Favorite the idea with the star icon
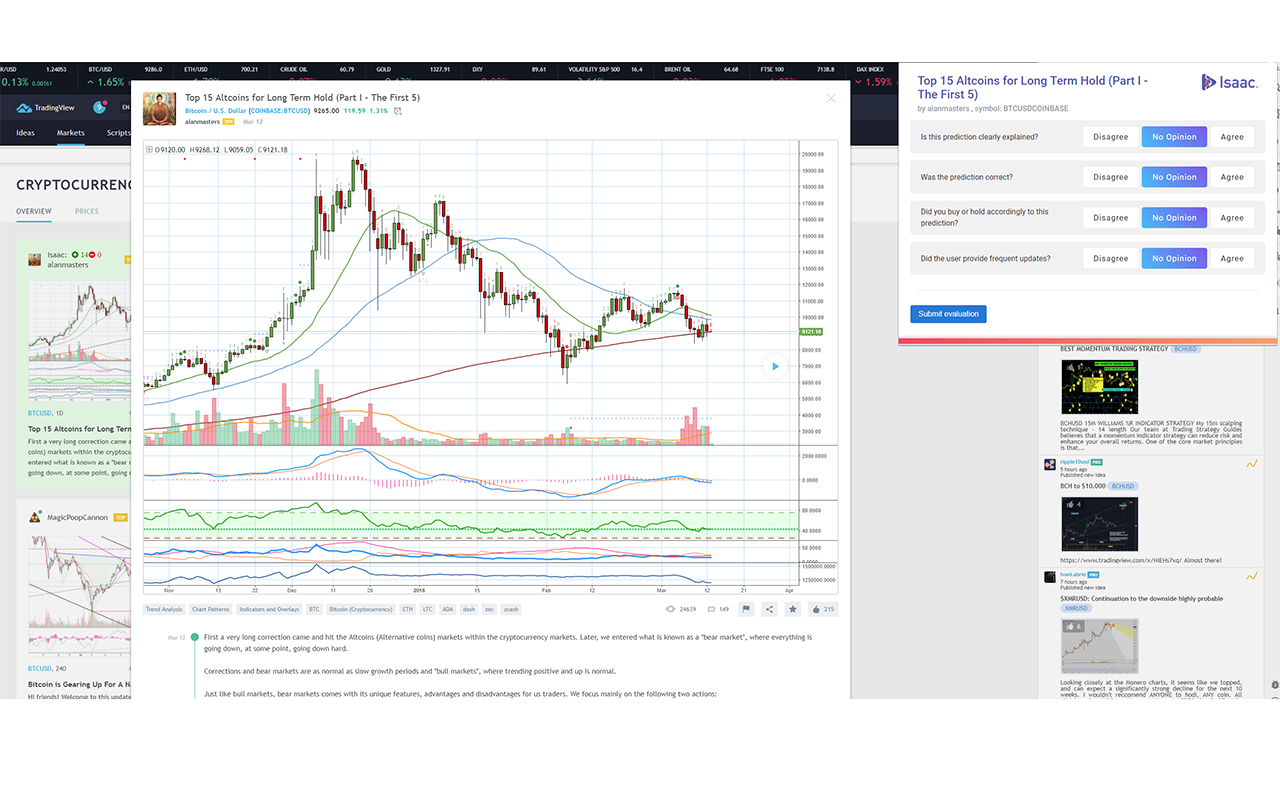The image size is (1280, 800). pos(793,609)
